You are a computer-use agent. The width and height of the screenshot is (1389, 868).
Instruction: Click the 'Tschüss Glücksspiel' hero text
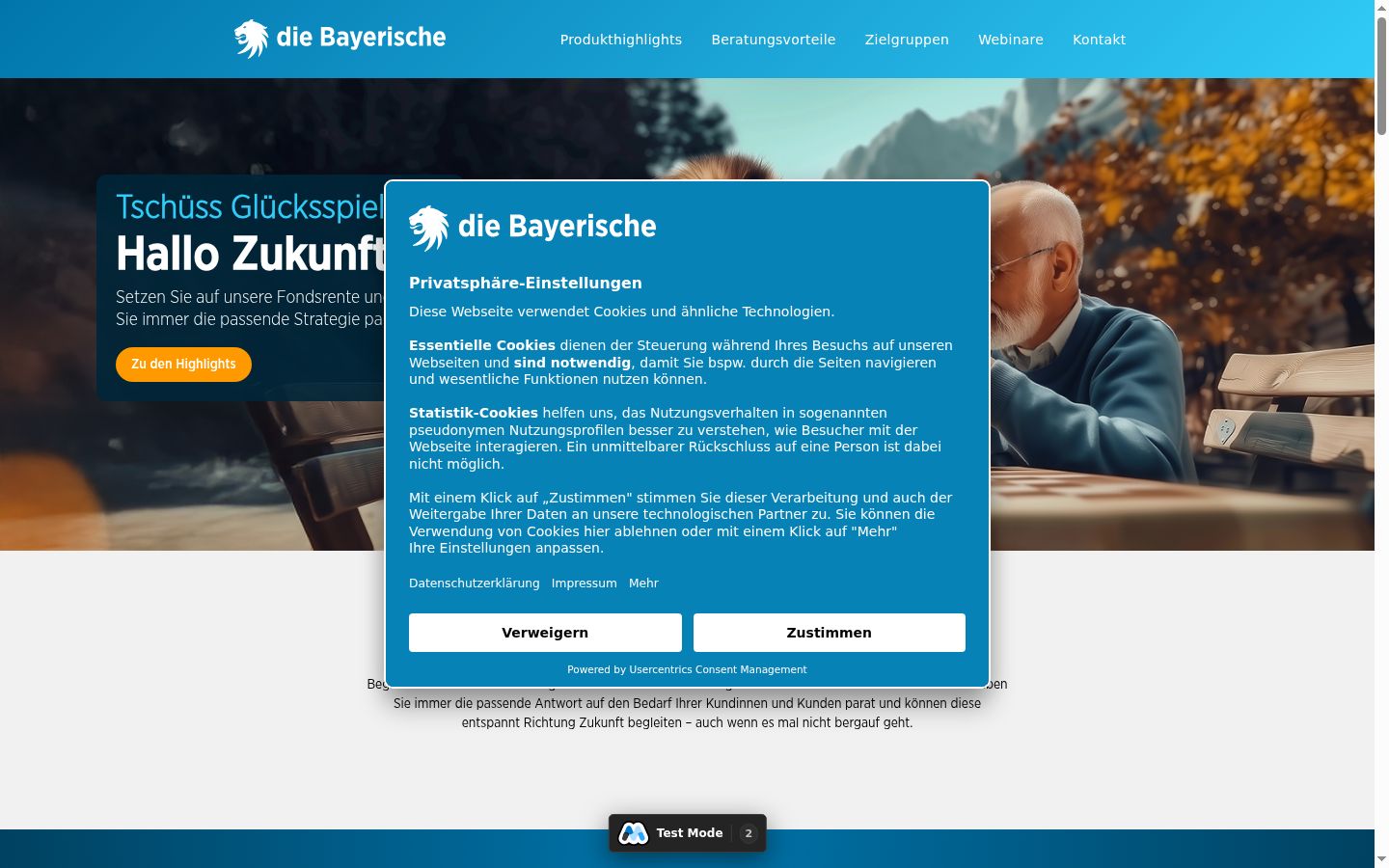pos(250,207)
